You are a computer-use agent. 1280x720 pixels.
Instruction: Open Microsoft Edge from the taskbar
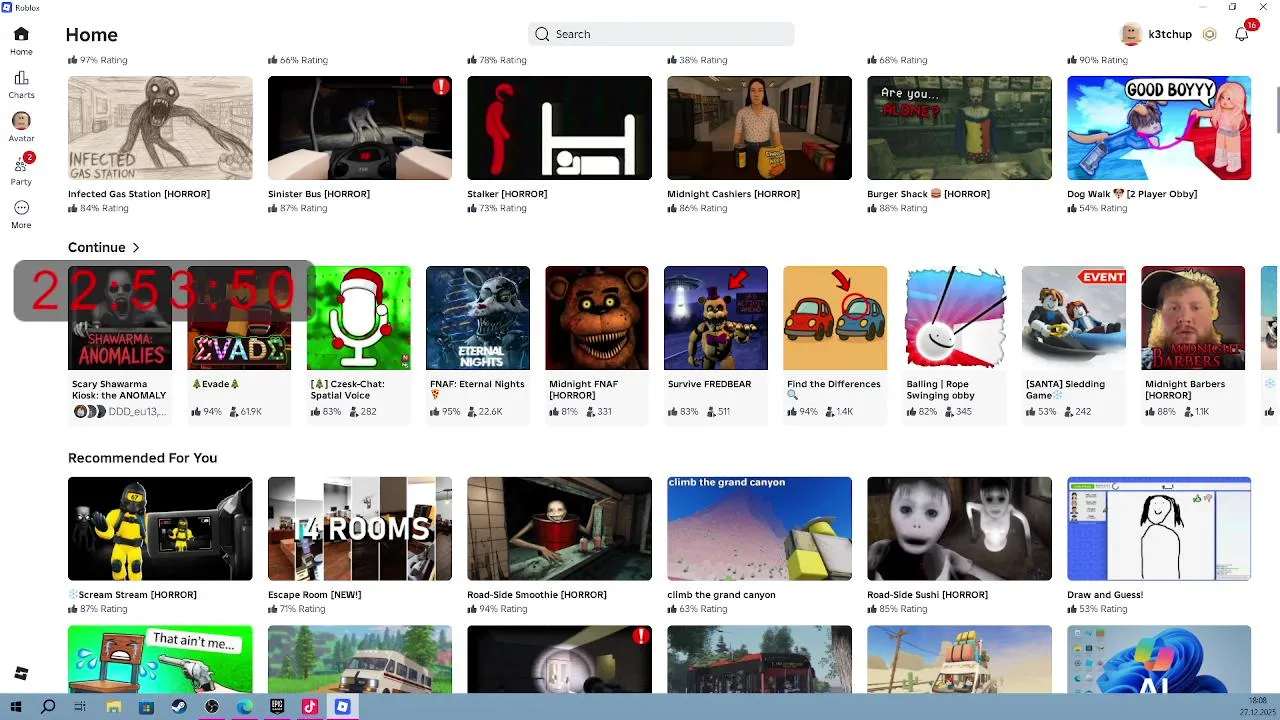245,707
